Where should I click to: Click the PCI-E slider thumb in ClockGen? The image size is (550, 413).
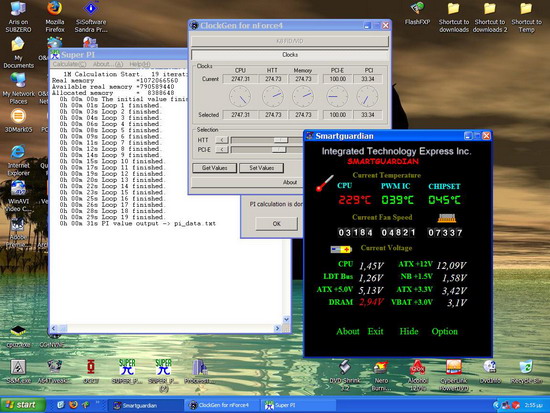pyautogui.click(x=279, y=150)
